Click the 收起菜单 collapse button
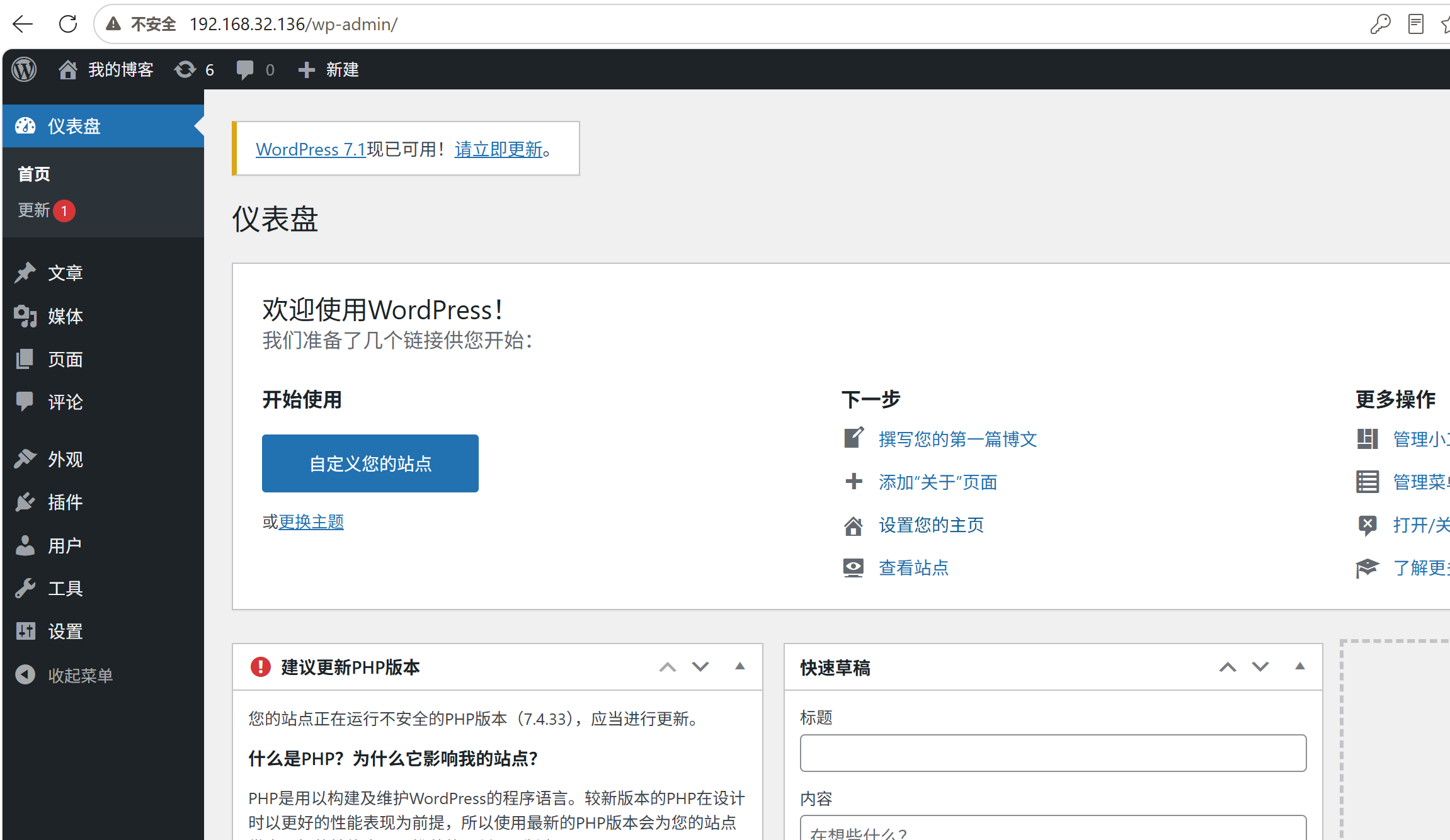1450x840 pixels. tap(64, 675)
